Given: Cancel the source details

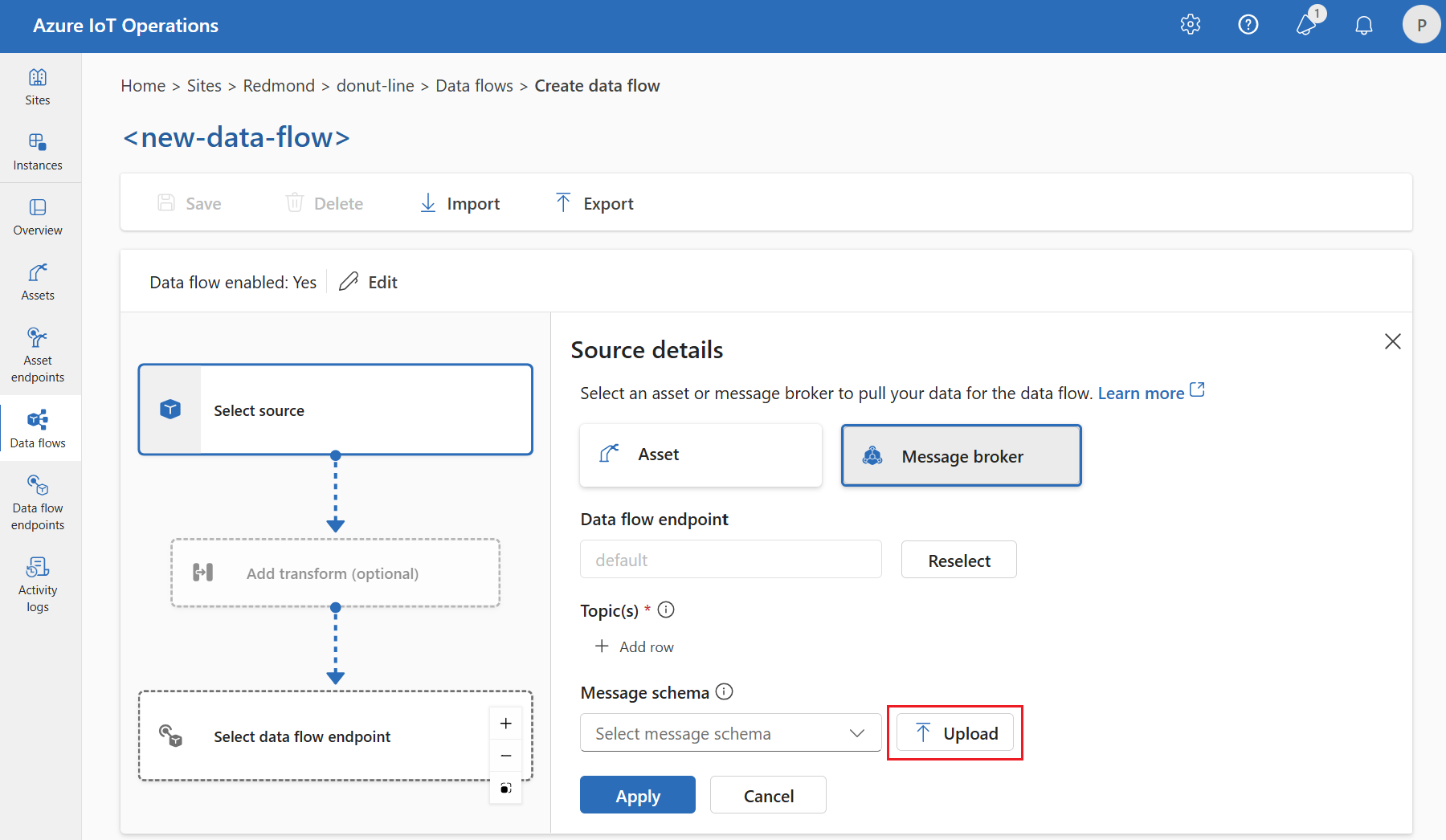Looking at the screenshot, I should click(768, 795).
